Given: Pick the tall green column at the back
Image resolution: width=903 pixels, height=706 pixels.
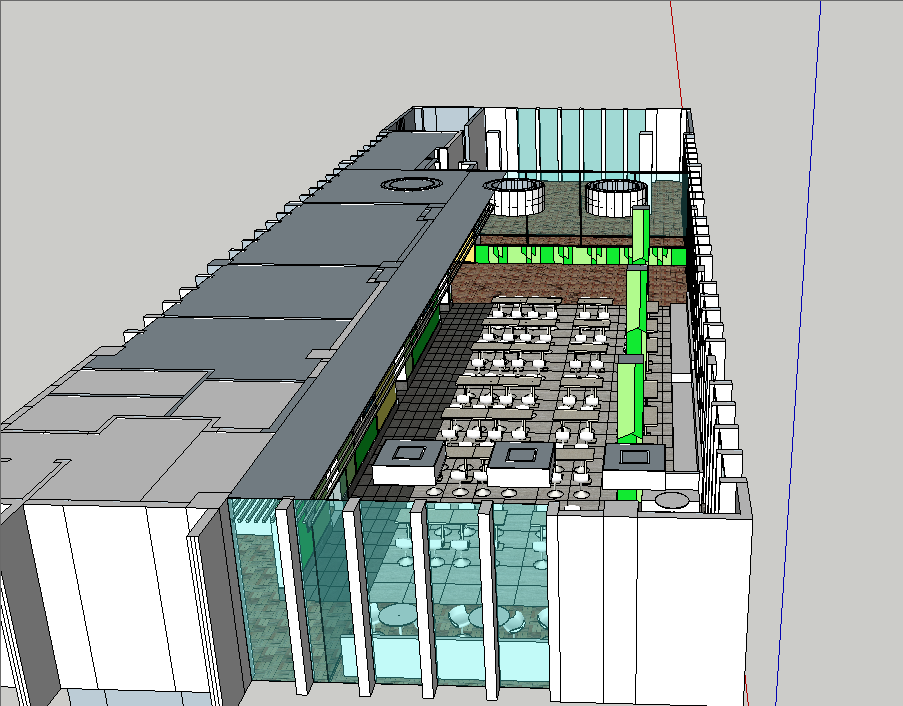Looking at the screenshot, I should coord(640,233).
